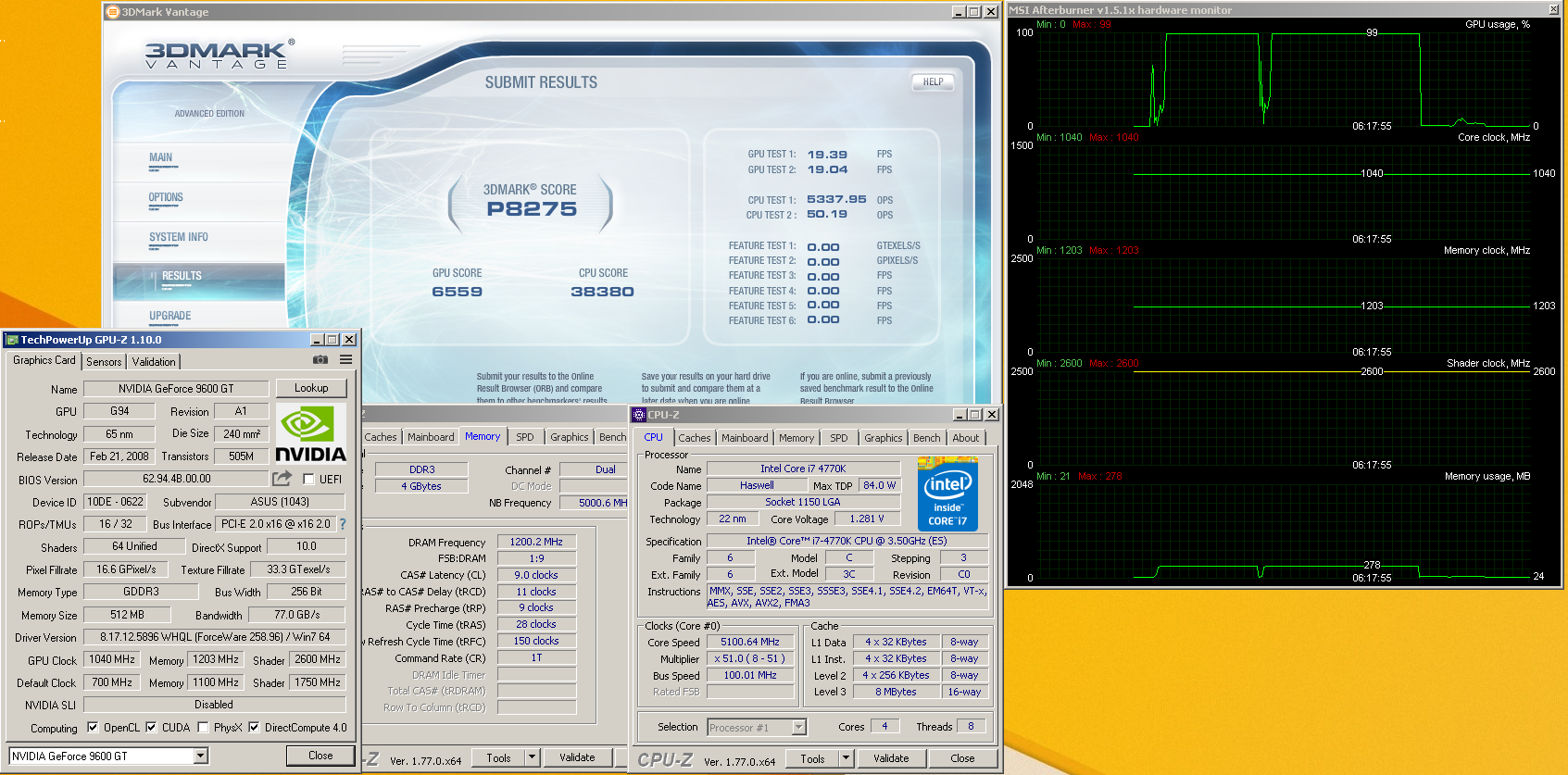The image size is (1568, 775).
Task: Click the Memory usage graph in Afterburner
Action: 1283,531
